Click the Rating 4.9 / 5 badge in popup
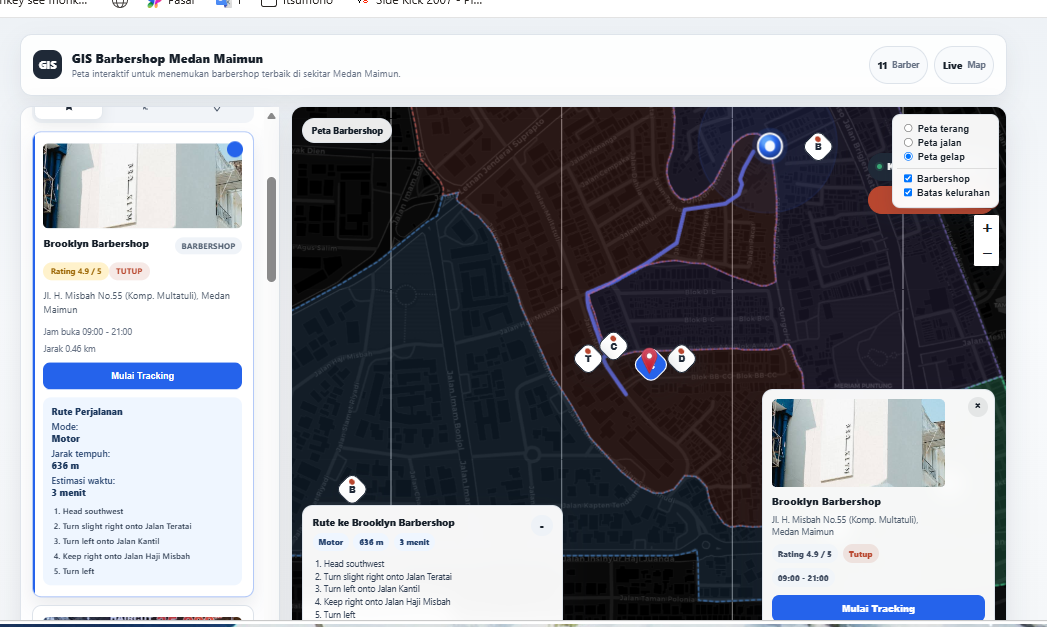1047x627 pixels. pyautogui.click(x=805, y=554)
